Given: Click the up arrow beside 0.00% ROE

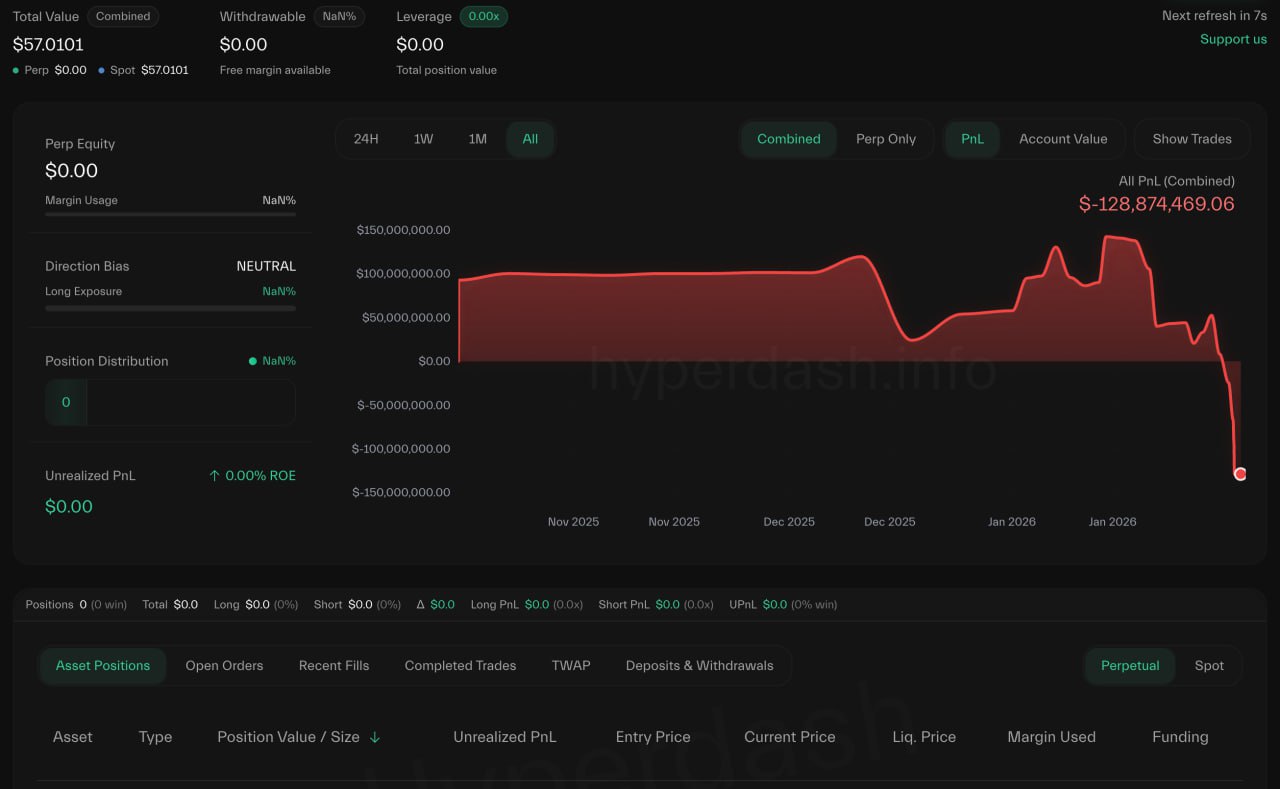Looking at the screenshot, I should click(214, 476).
